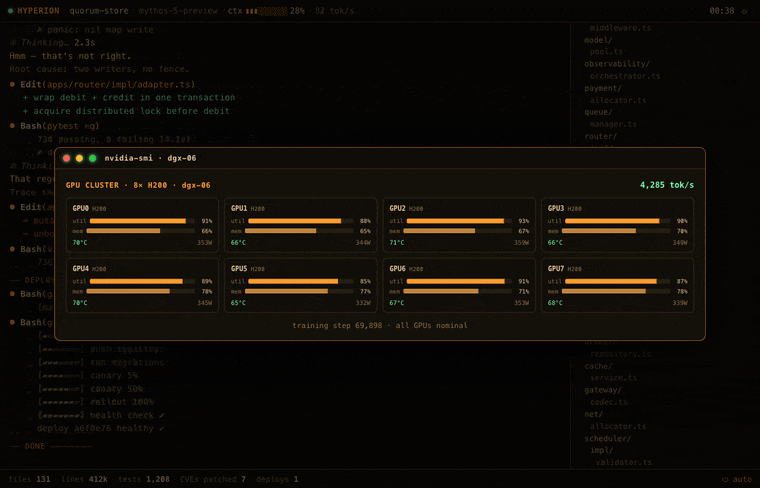Click the tests 1,208 status bar entry
The image size is (760, 488).
pyautogui.click(x=144, y=479)
